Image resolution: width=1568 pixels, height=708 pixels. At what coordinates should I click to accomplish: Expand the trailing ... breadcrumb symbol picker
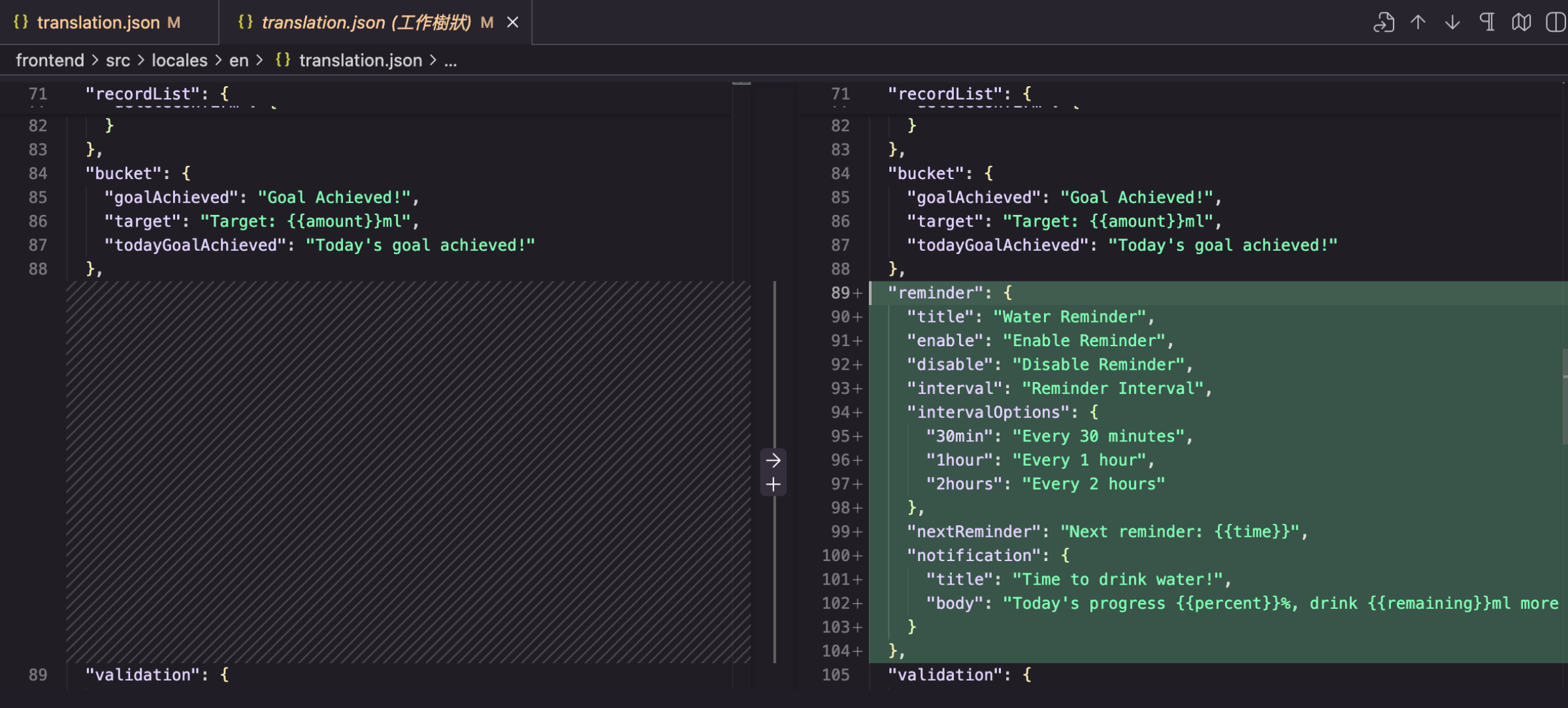click(x=450, y=60)
